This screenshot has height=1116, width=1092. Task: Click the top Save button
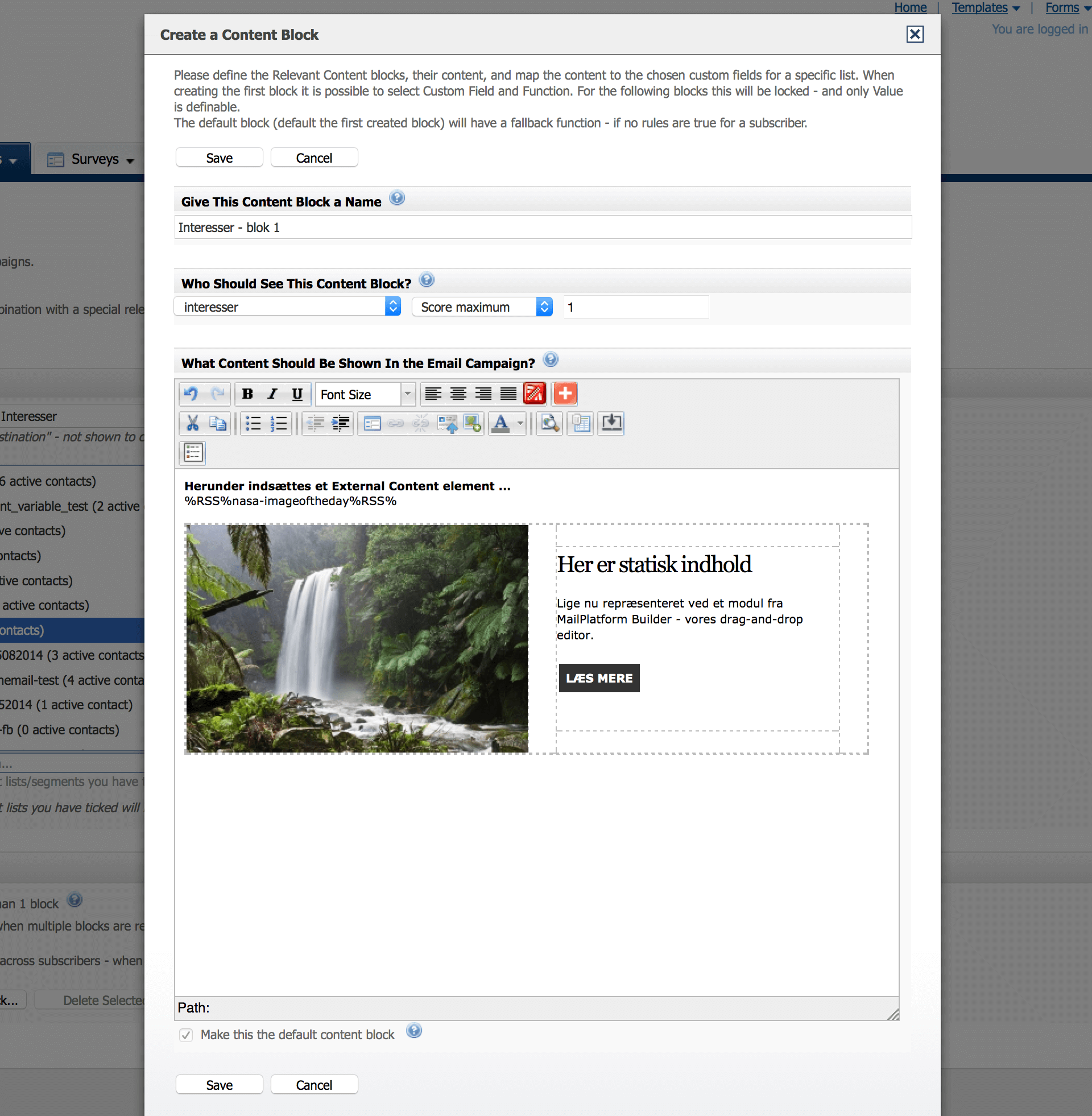point(219,158)
